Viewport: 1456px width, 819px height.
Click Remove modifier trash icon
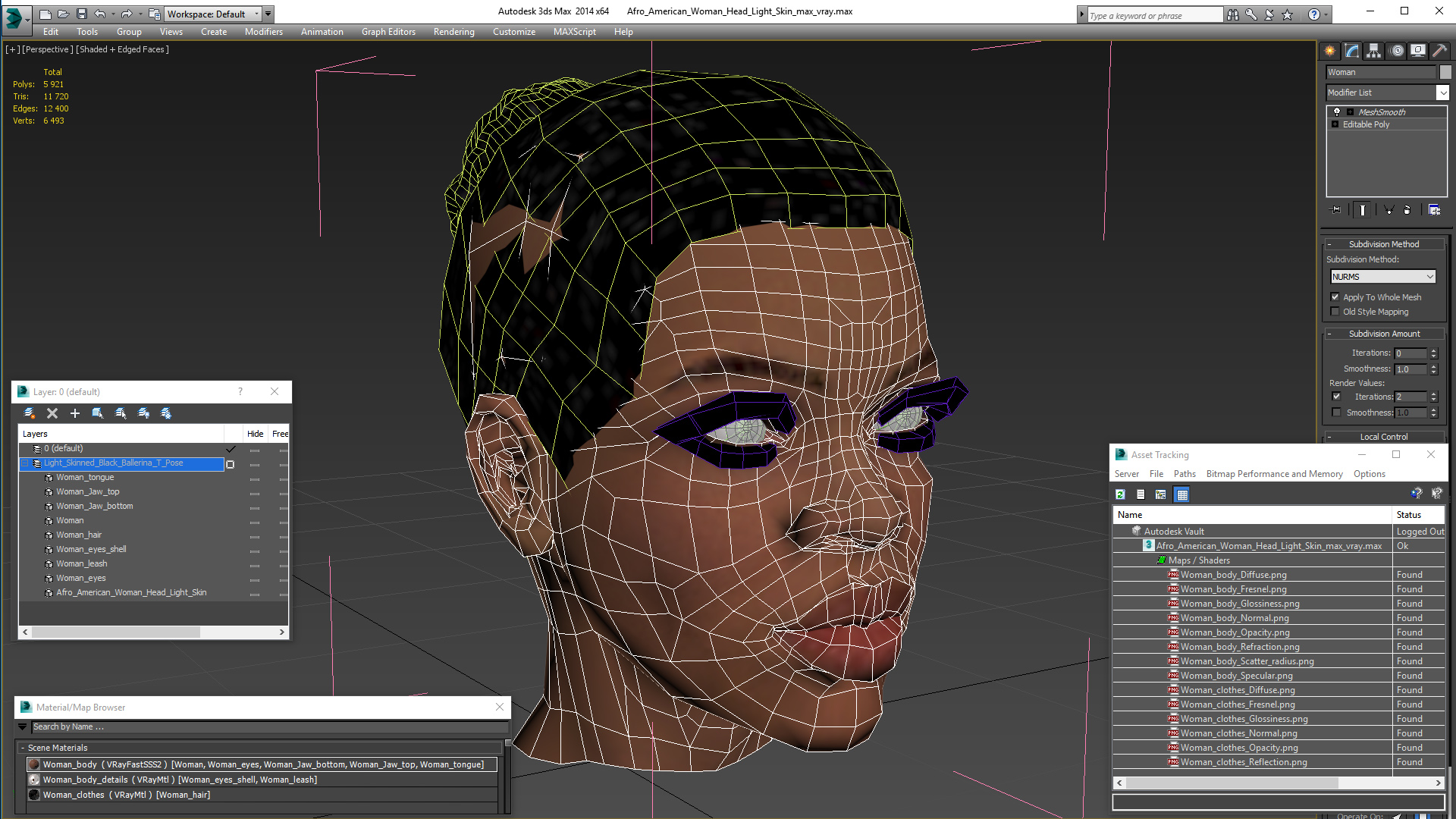click(1407, 210)
